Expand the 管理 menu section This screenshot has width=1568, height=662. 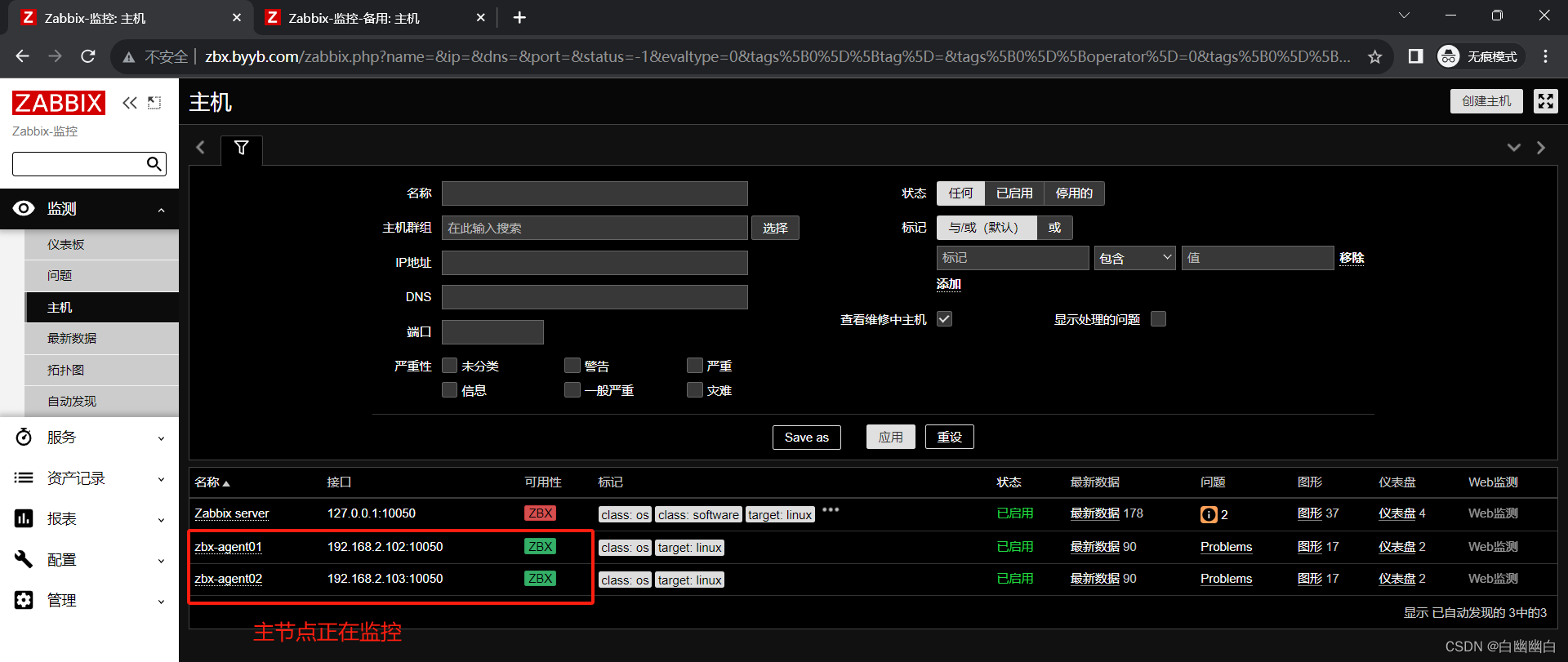(x=161, y=602)
